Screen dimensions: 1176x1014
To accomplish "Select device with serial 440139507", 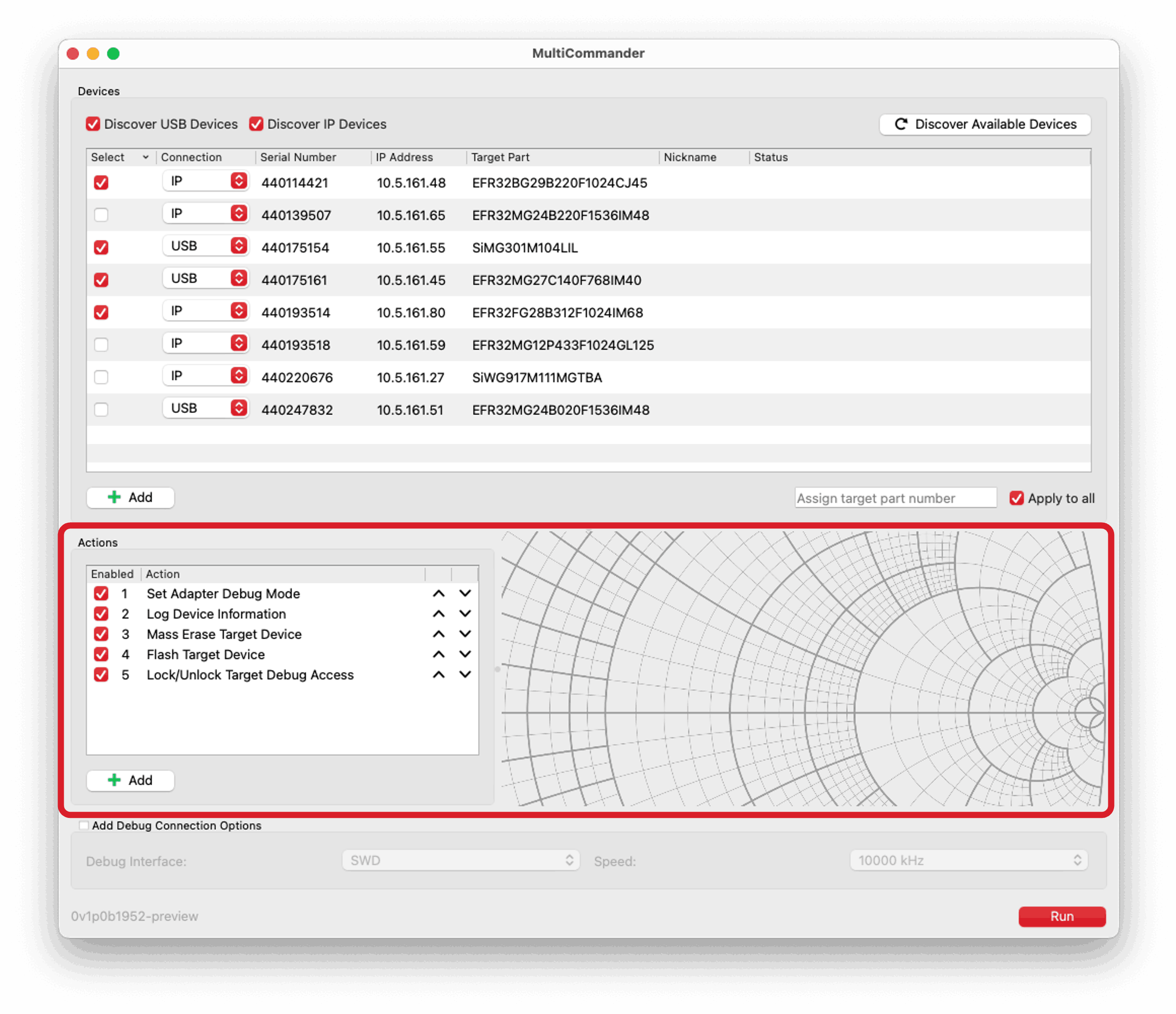I will [101, 215].
